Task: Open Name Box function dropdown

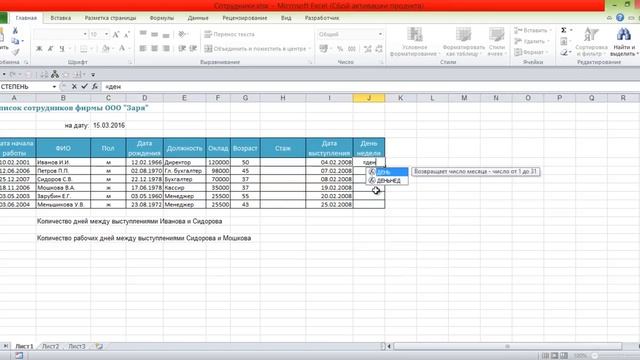Action: click(54, 87)
